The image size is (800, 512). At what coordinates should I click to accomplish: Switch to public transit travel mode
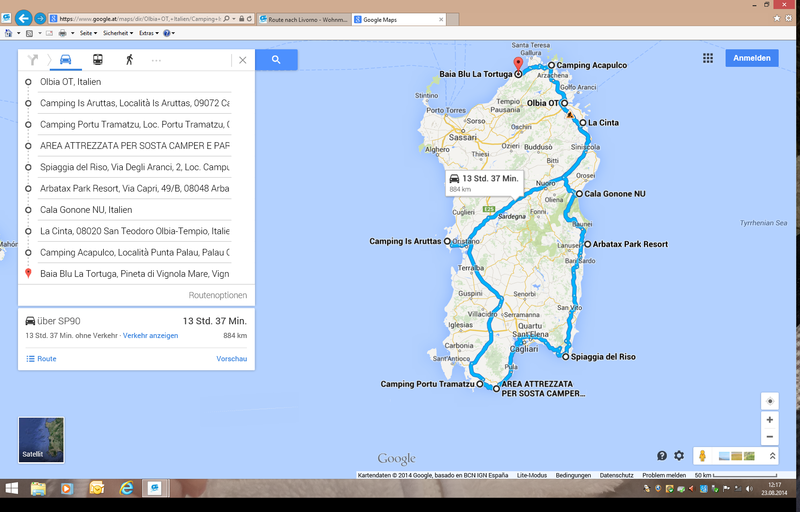(x=97, y=60)
